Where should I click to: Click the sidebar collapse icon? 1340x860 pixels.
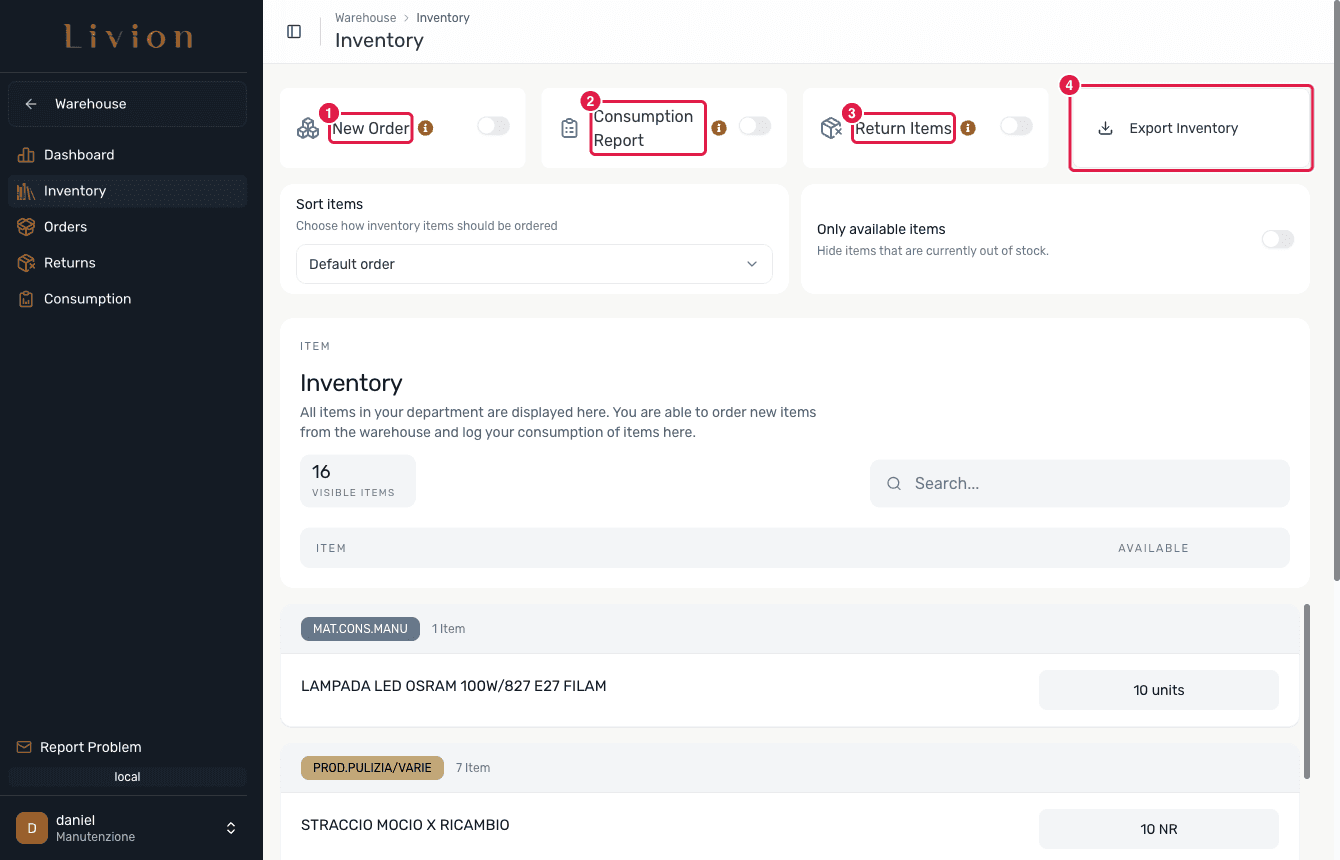click(294, 31)
